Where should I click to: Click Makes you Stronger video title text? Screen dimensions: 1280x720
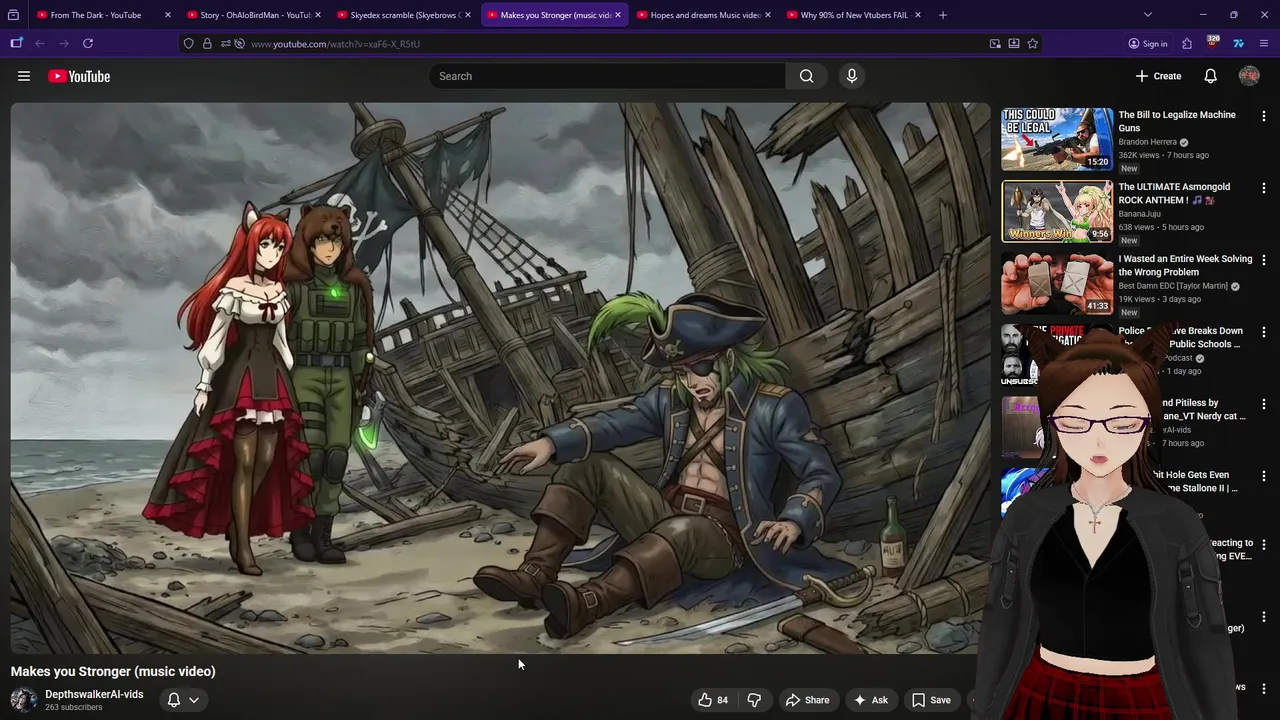(113, 671)
